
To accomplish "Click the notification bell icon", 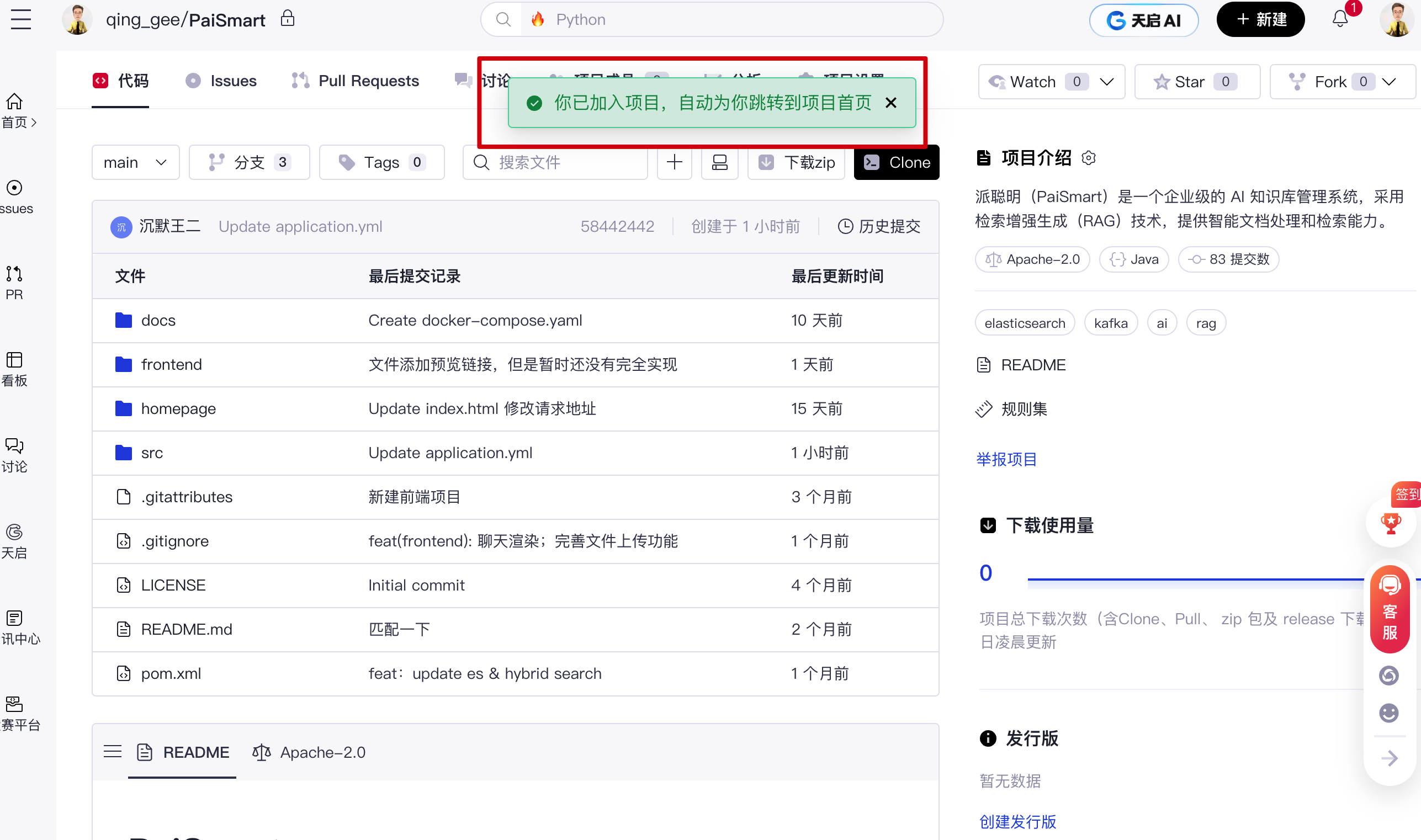I will 1339,19.
